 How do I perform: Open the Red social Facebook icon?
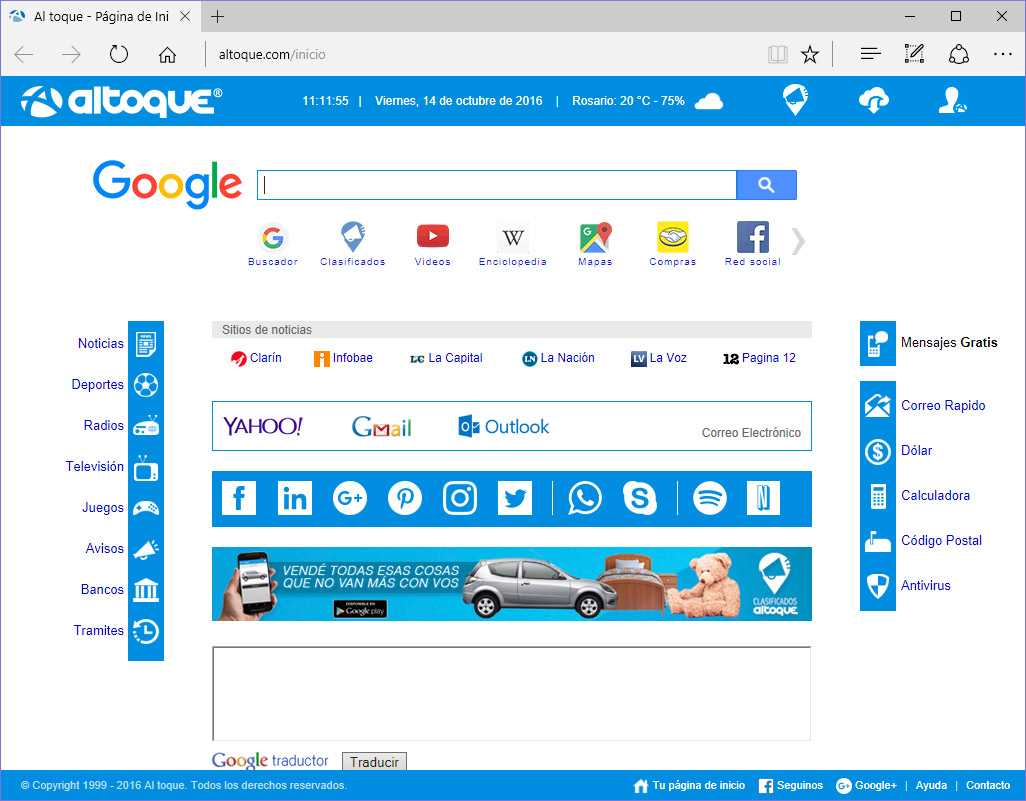(x=752, y=237)
